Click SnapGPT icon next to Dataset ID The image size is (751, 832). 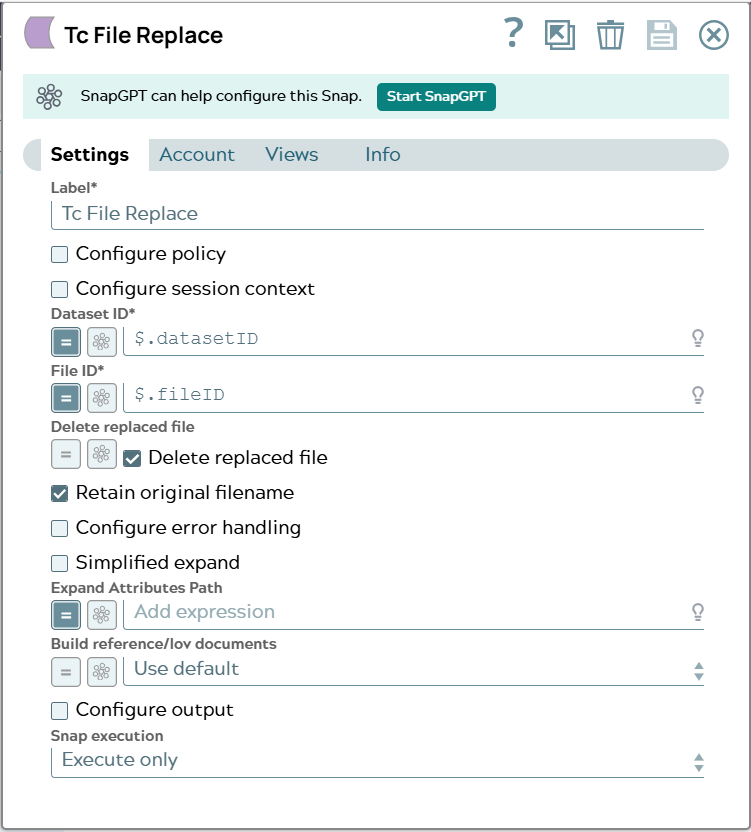101,342
